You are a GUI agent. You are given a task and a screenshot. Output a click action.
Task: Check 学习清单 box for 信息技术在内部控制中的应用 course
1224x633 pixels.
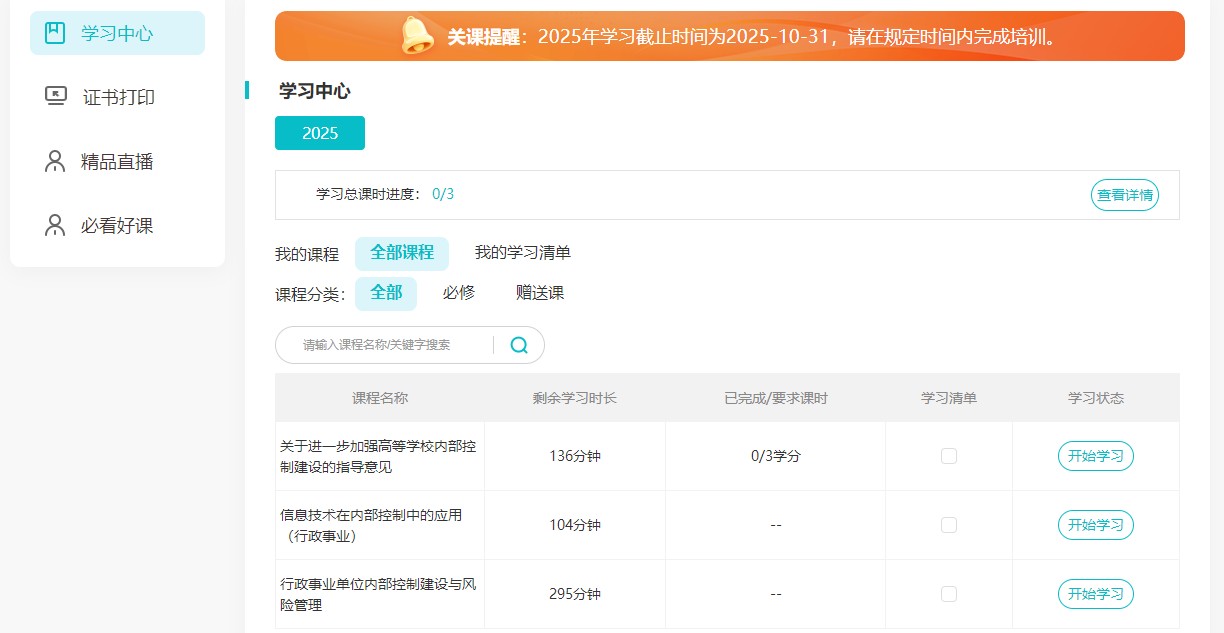949,525
